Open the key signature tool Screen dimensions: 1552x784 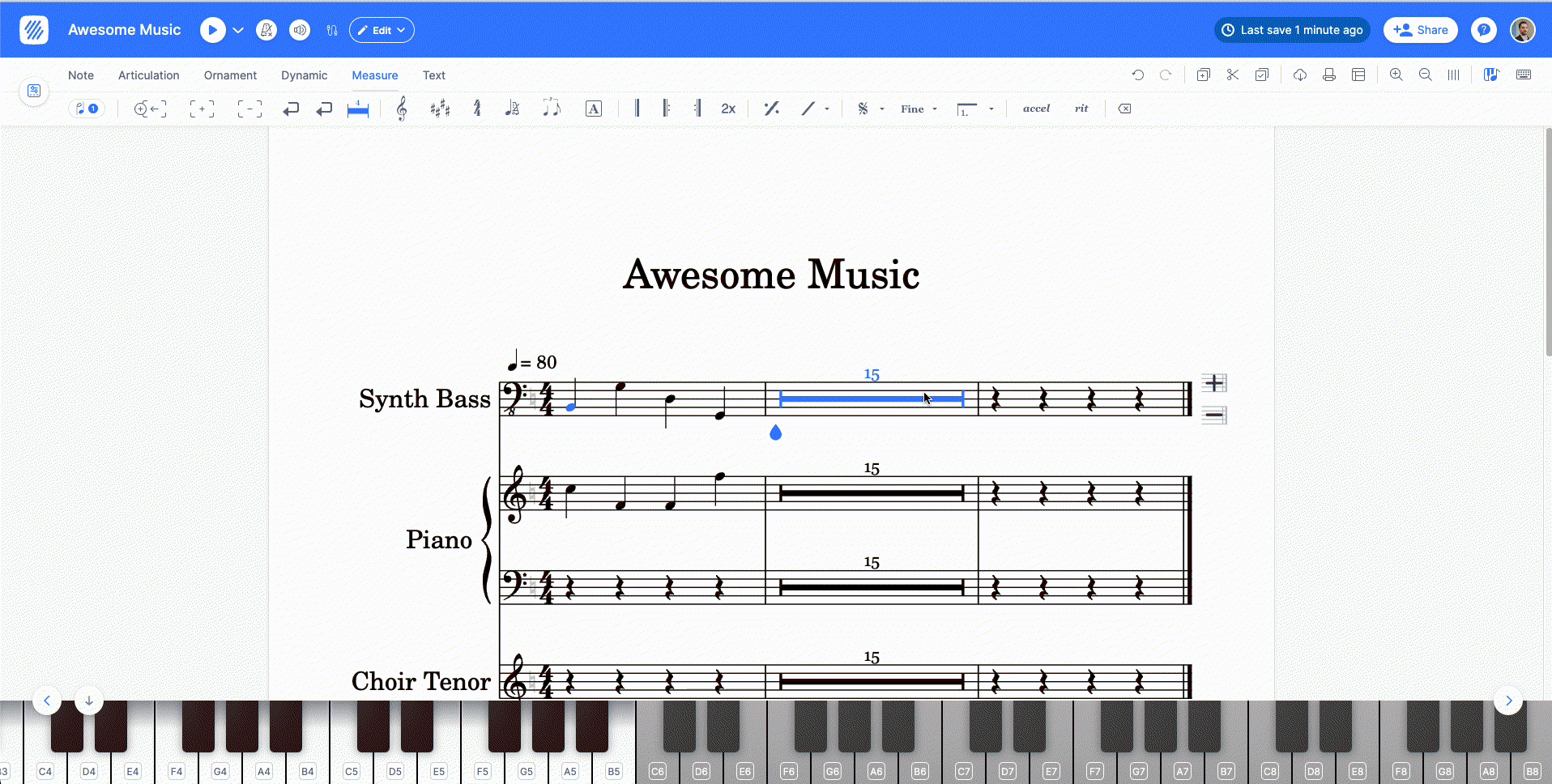440,109
